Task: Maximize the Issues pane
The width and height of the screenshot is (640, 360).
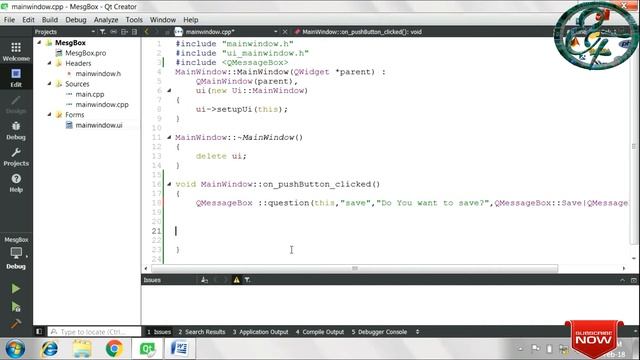Action: (x=633, y=280)
